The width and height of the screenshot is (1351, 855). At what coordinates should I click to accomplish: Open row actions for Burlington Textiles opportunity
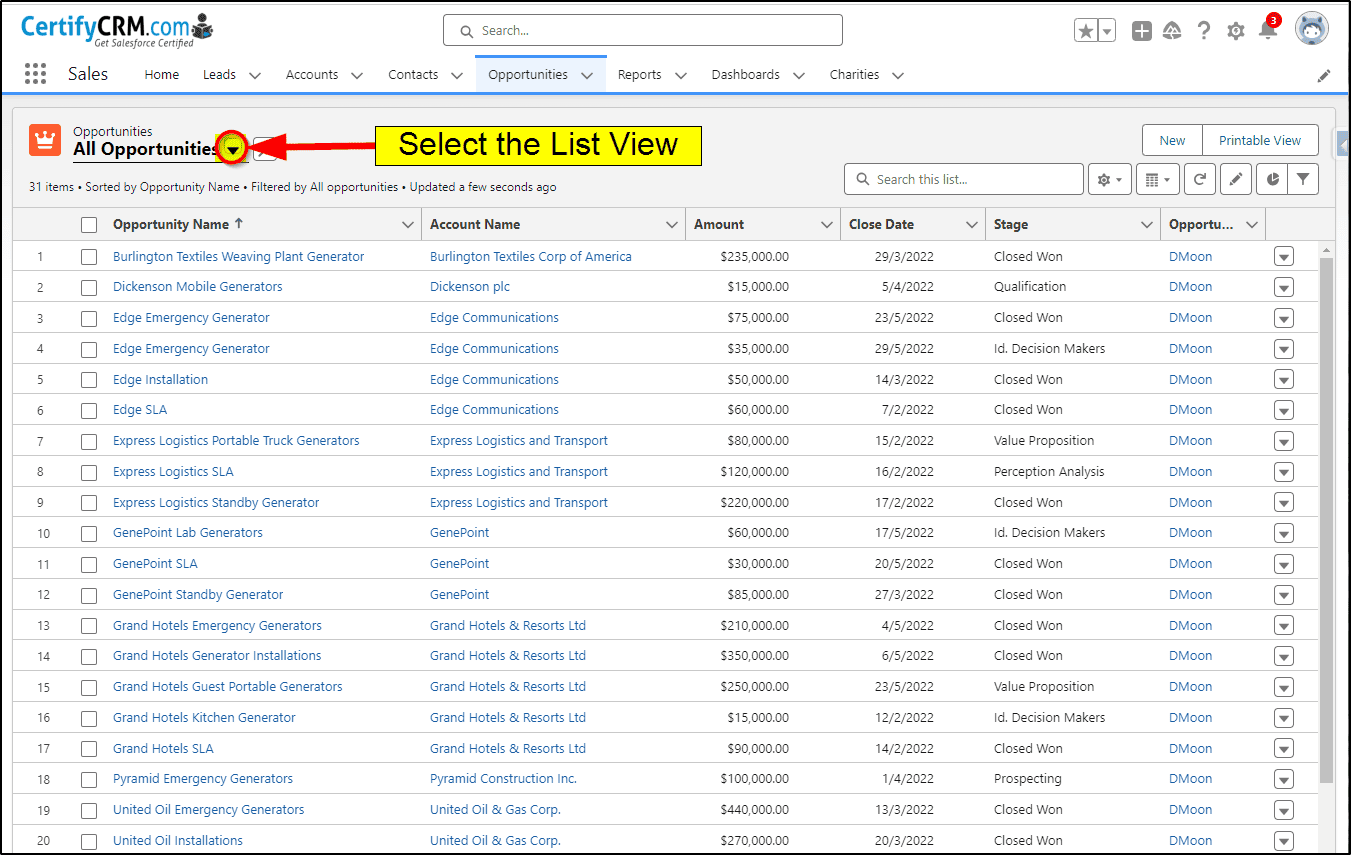point(1284,257)
